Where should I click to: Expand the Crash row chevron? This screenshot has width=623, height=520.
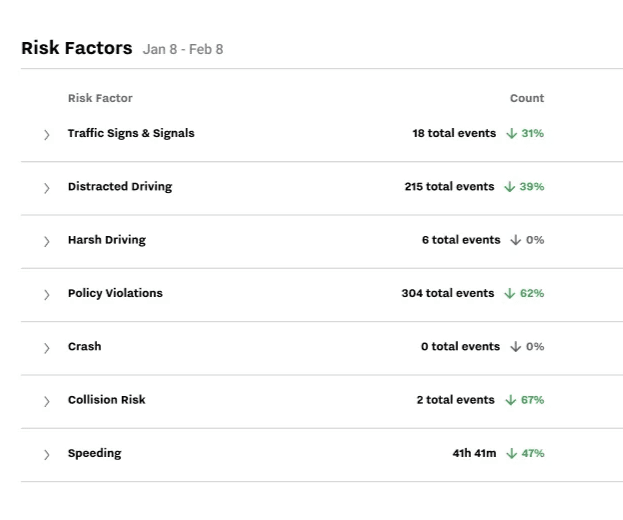pos(46,348)
